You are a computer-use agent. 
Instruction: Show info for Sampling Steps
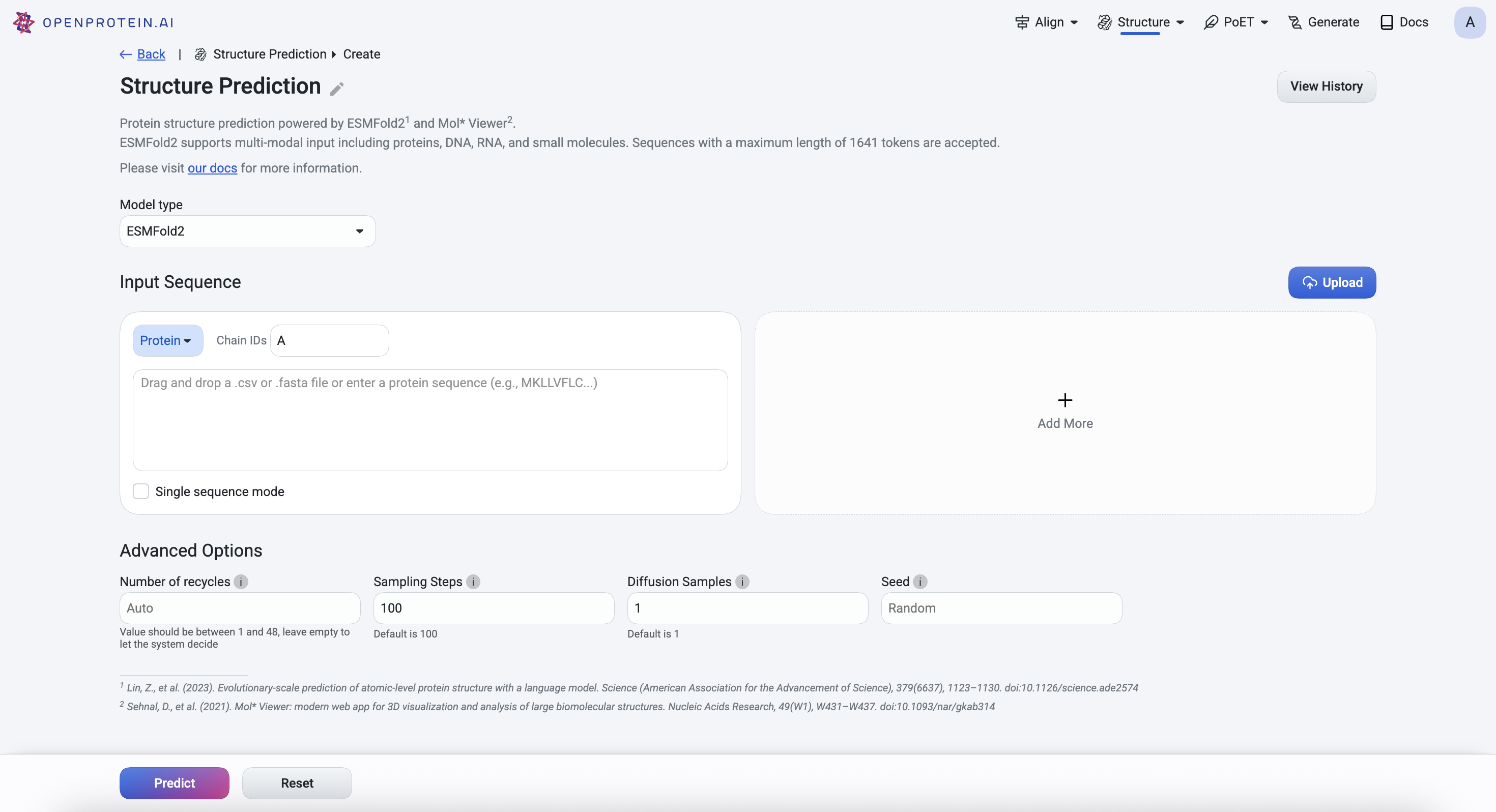point(473,582)
